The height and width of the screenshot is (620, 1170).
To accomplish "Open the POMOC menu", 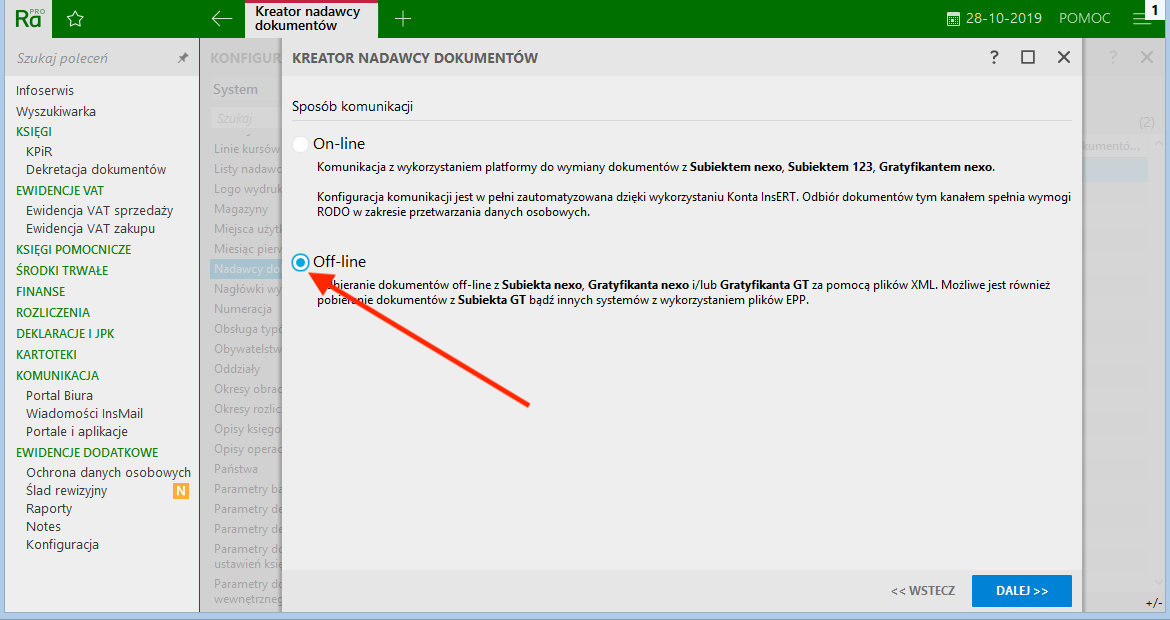I will (x=1084, y=19).
